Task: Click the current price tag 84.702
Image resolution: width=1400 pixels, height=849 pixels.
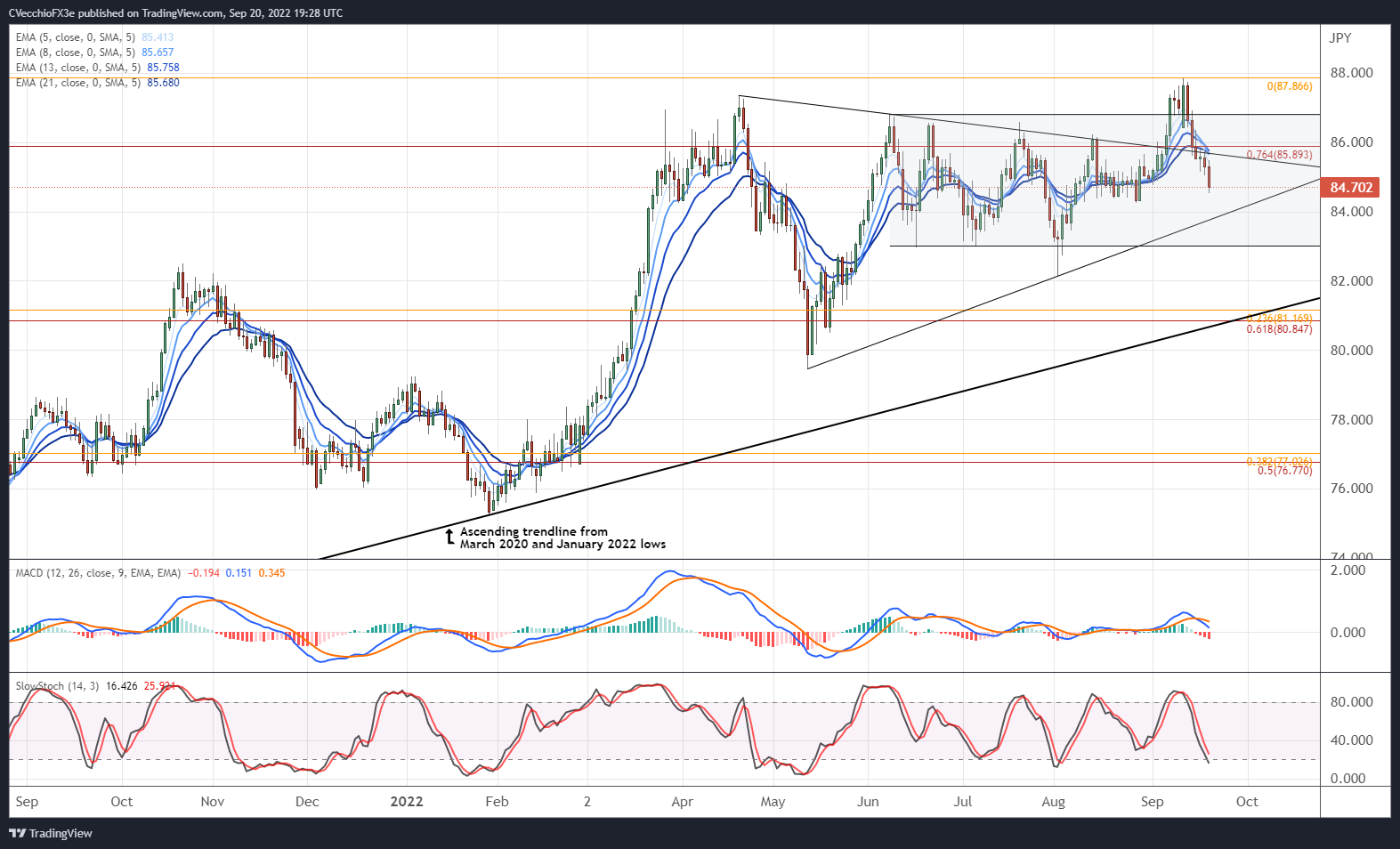Action: coord(1351,187)
